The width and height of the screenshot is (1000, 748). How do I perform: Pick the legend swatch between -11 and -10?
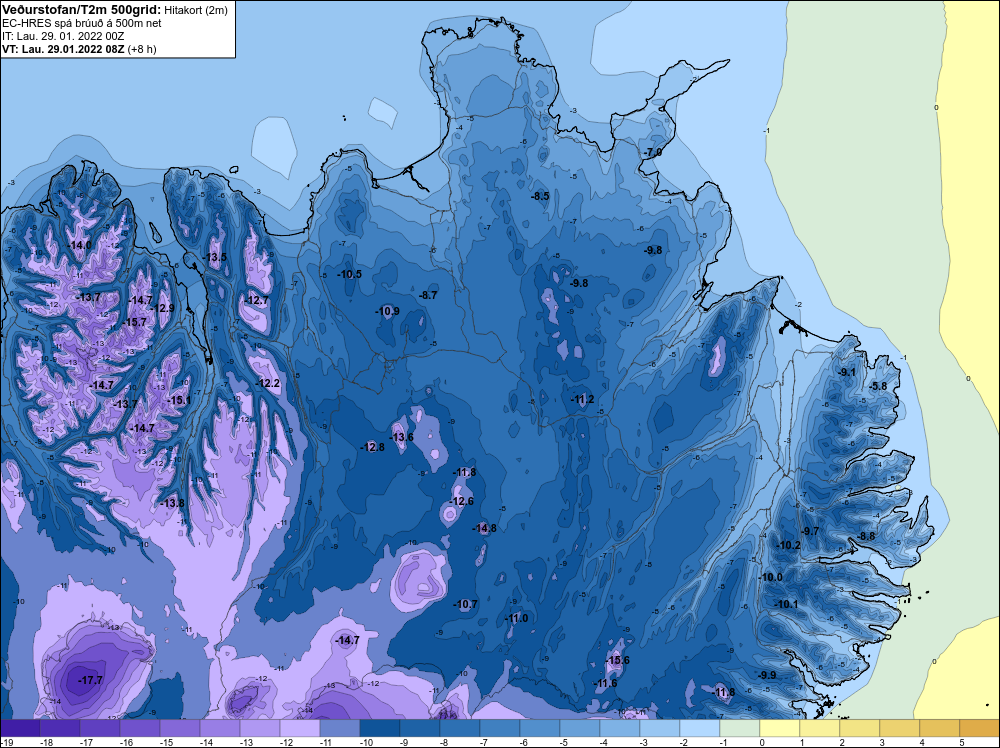tap(340, 728)
